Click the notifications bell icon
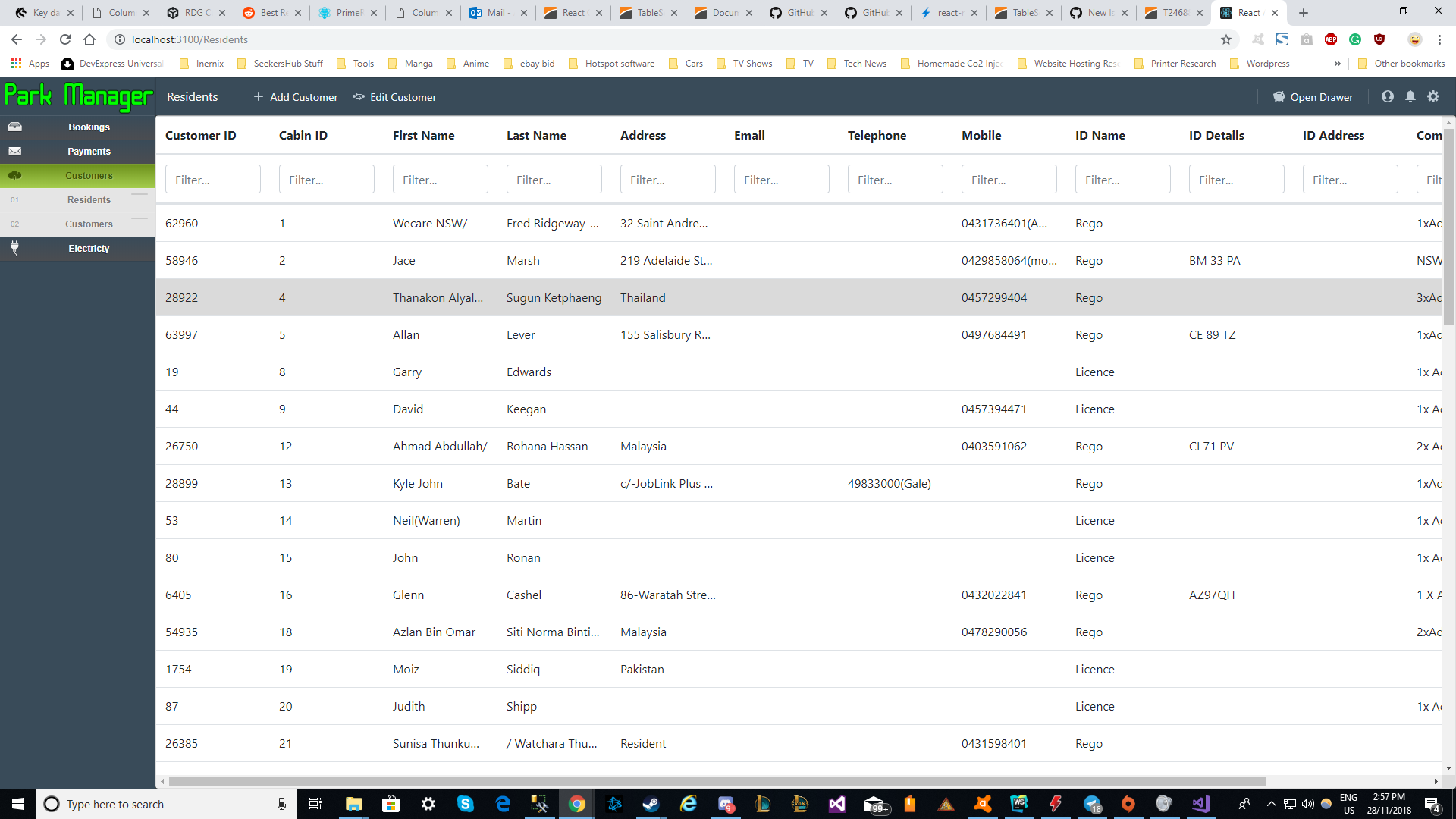Viewport: 1456px width, 819px height. coord(1410,96)
